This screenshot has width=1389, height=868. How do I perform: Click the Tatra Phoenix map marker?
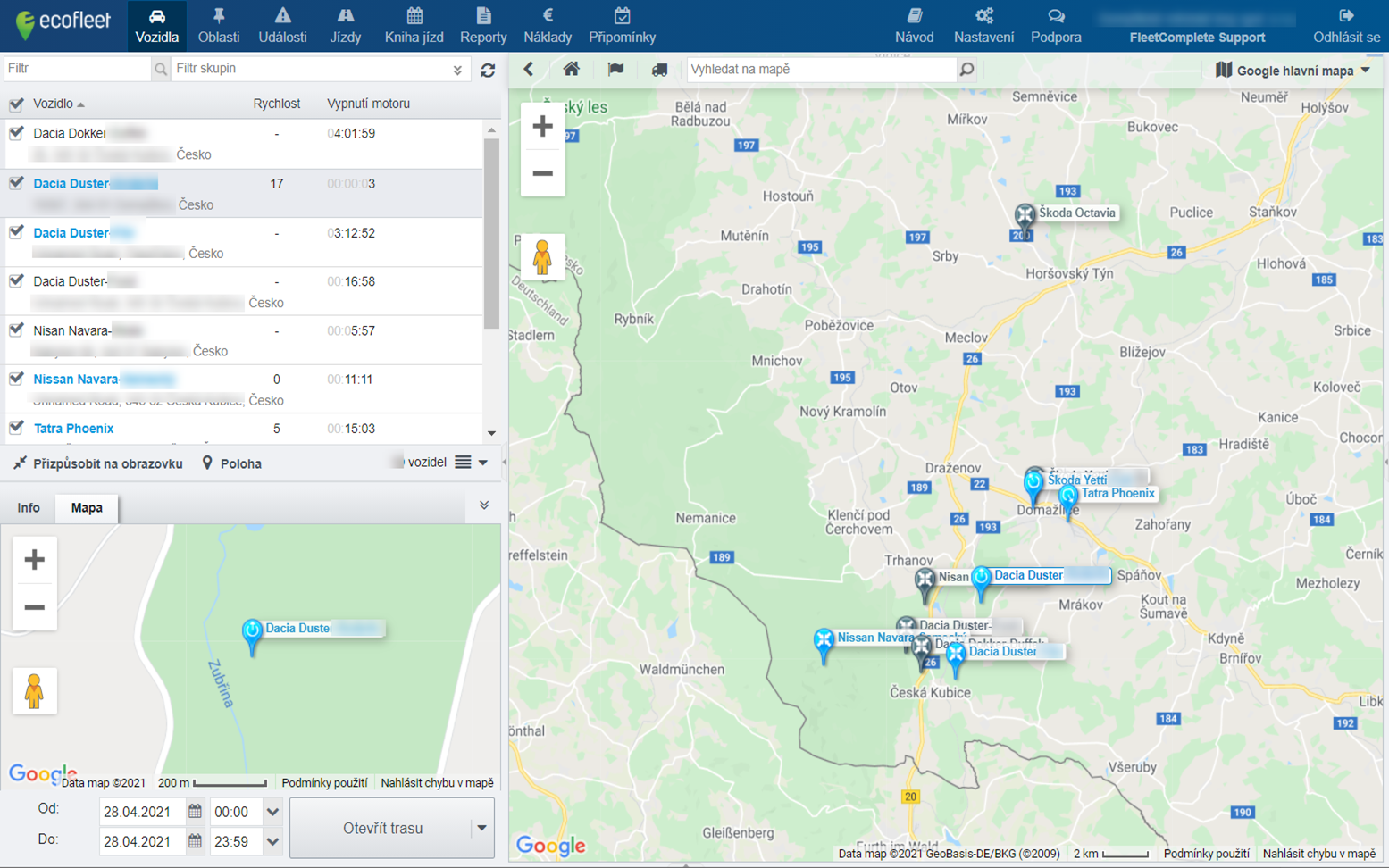pos(1068,500)
